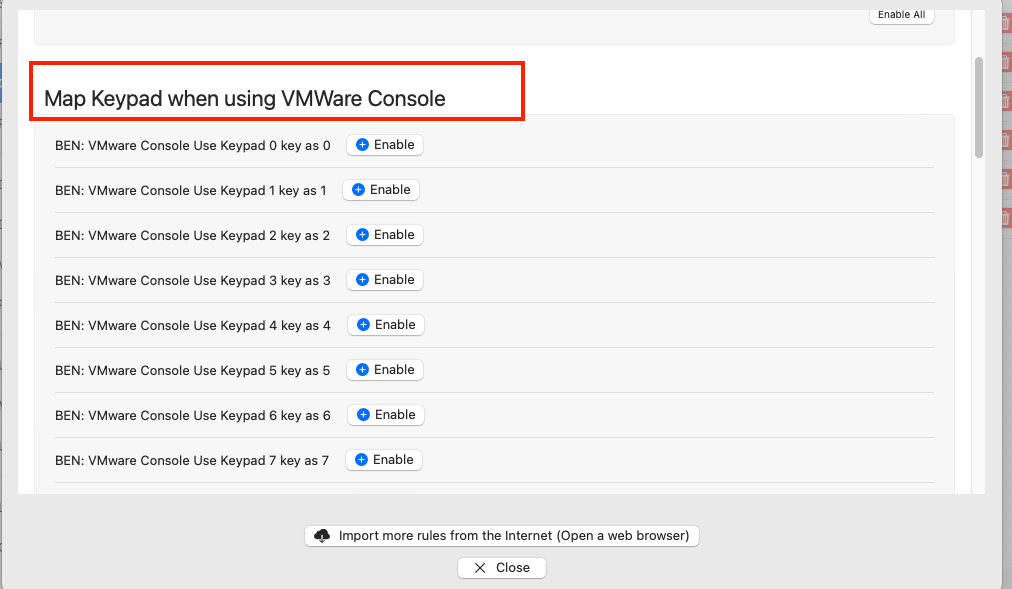
Task: Import more rules from the Internet
Action: pyautogui.click(x=502, y=536)
